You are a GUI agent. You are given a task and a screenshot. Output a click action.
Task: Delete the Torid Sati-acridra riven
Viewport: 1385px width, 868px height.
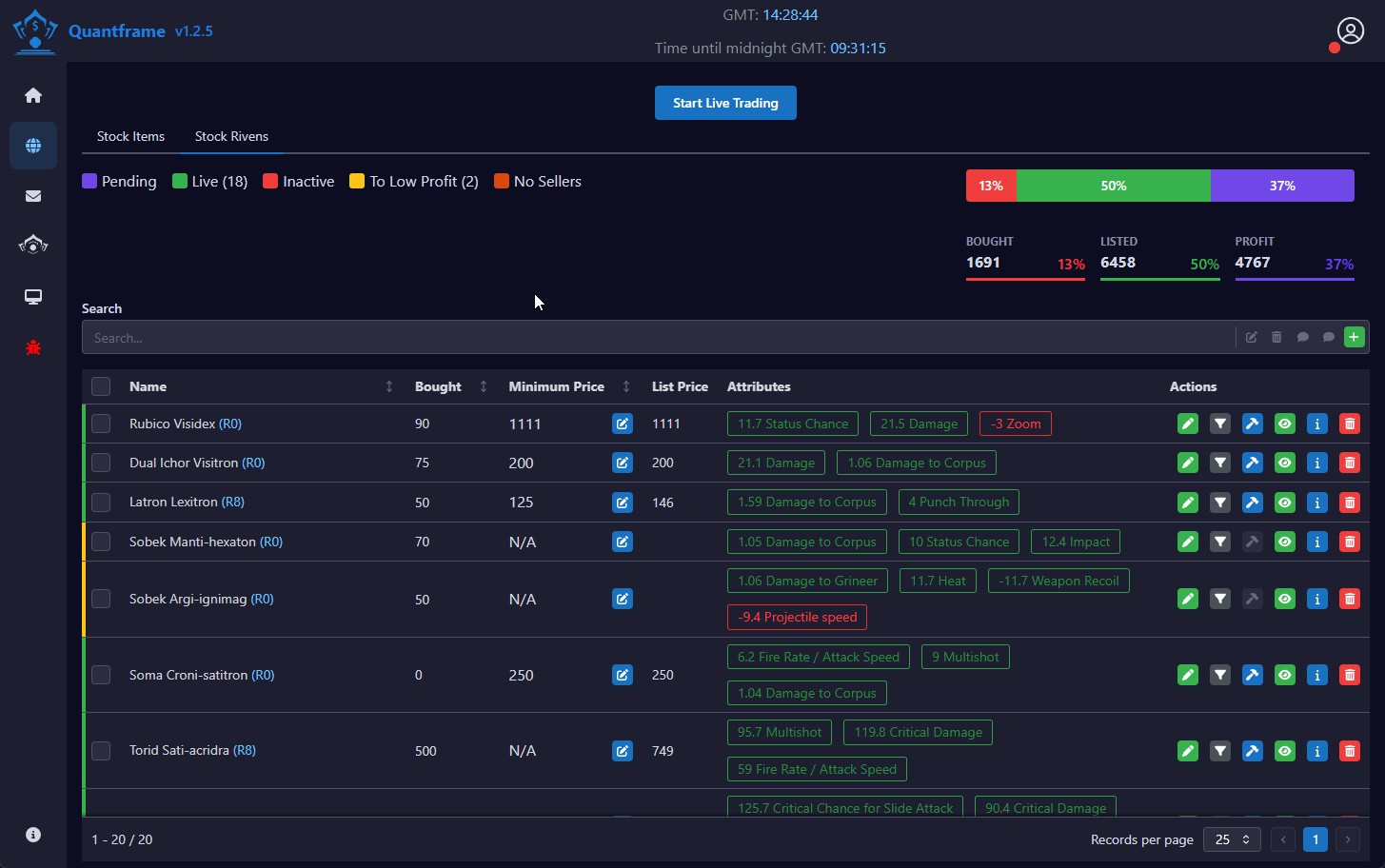pyautogui.click(x=1350, y=751)
